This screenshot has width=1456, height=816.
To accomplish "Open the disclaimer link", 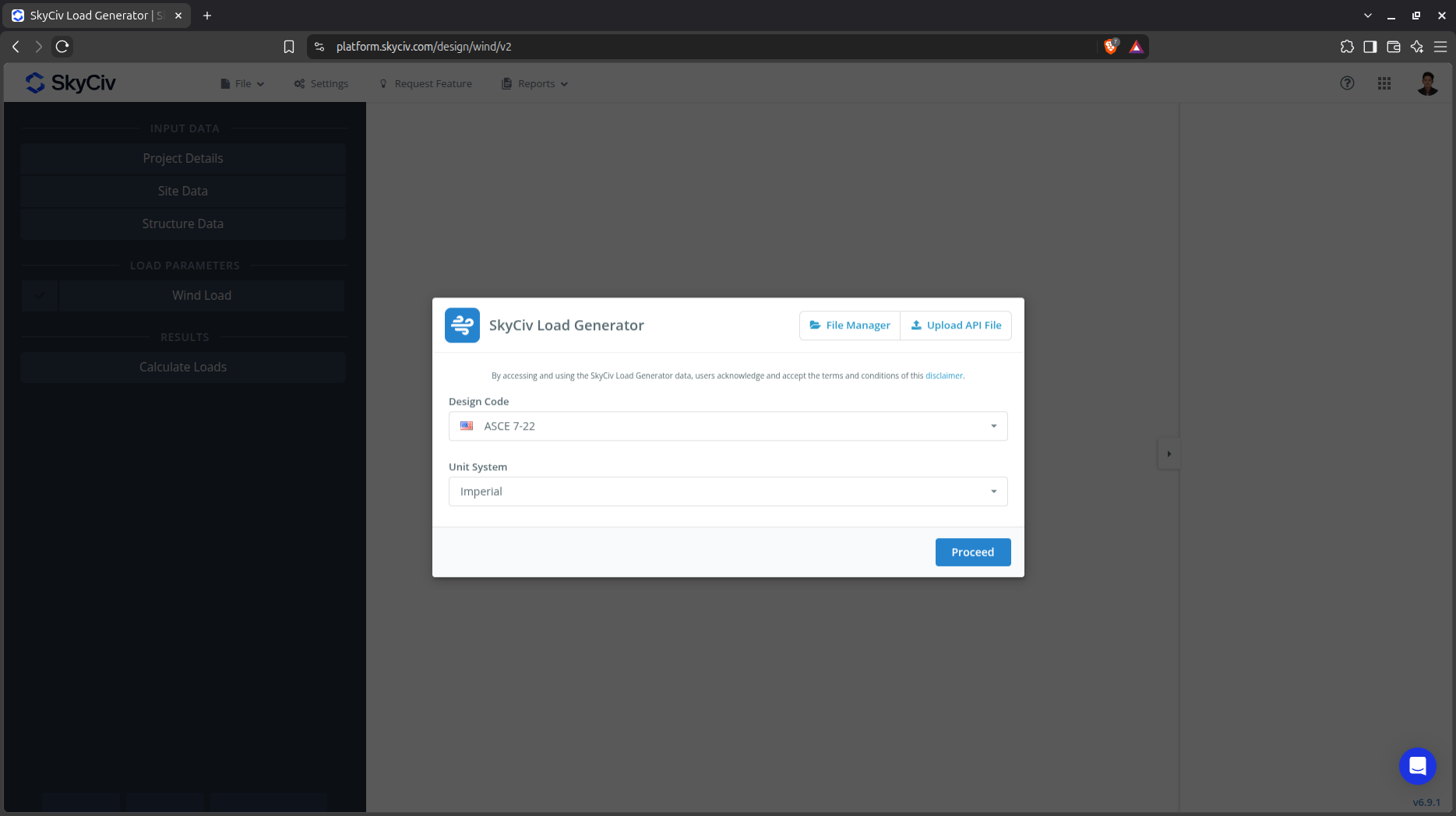I will (x=943, y=375).
